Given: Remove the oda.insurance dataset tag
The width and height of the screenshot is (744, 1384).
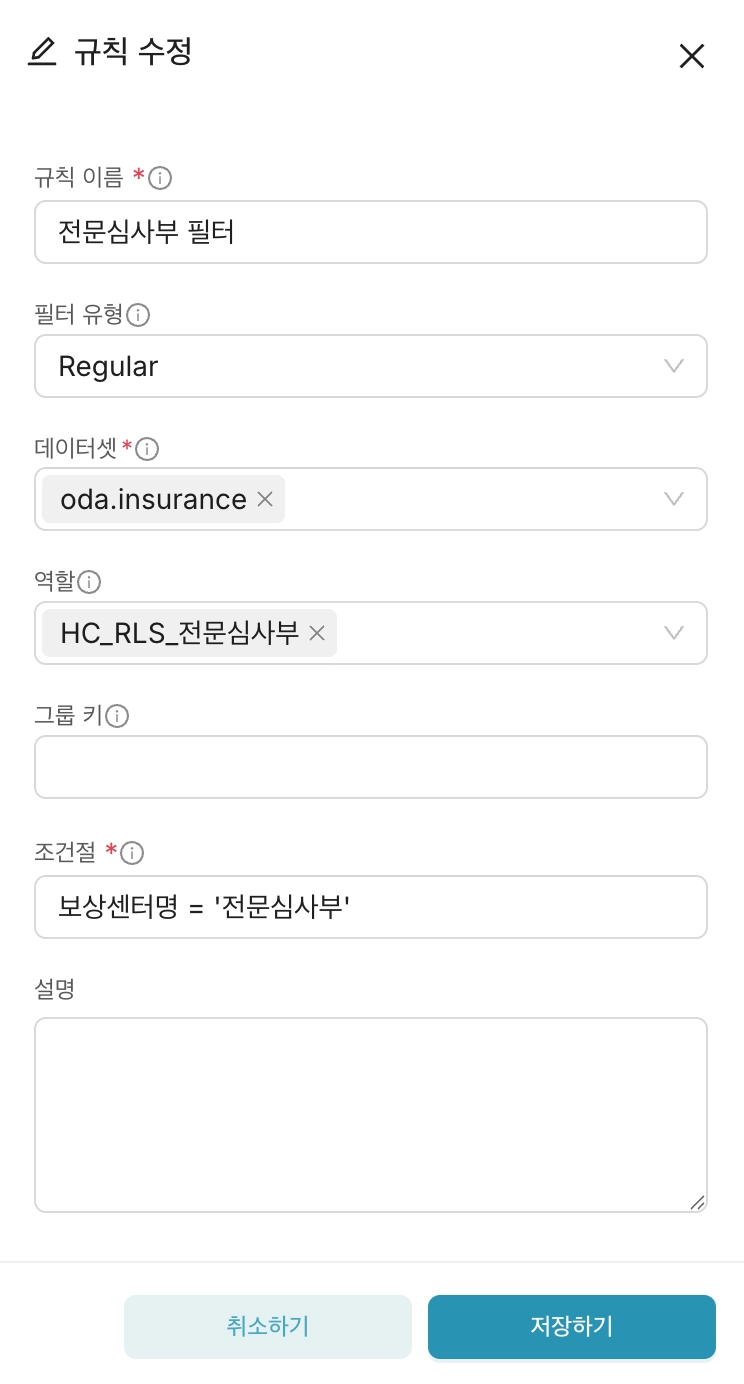Looking at the screenshot, I should tap(265, 499).
